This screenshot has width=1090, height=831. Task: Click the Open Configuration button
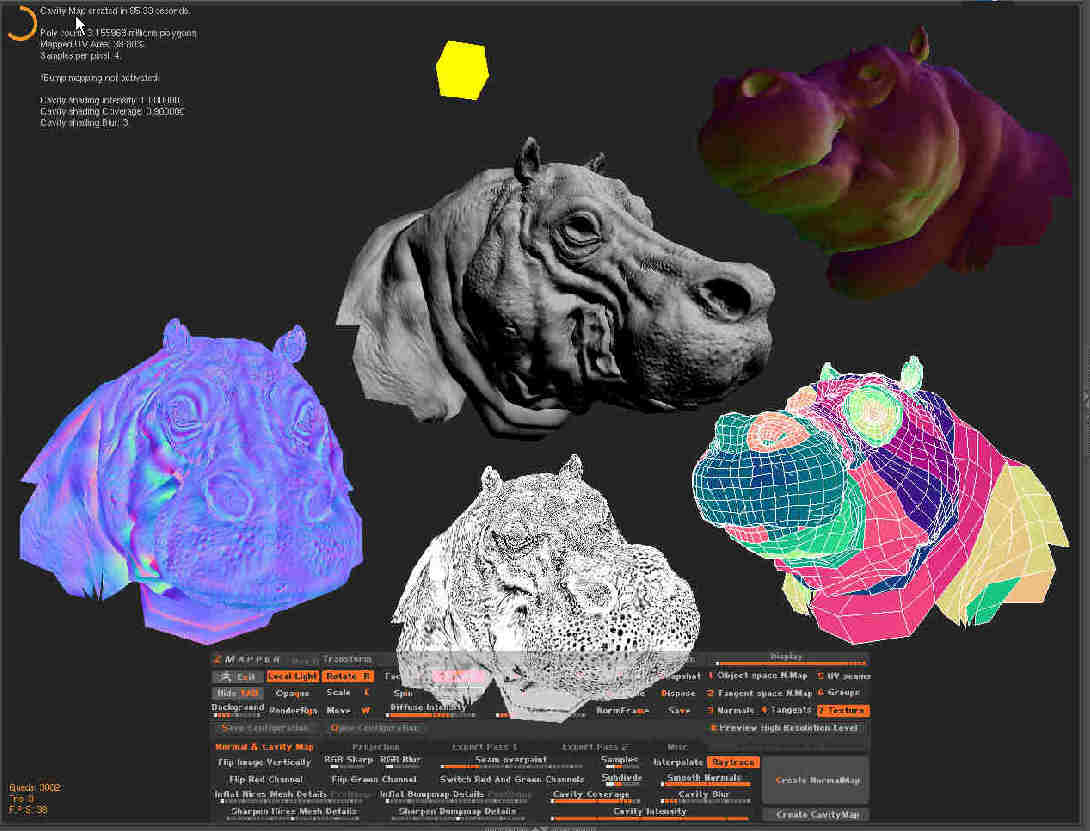pyautogui.click(x=374, y=727)
